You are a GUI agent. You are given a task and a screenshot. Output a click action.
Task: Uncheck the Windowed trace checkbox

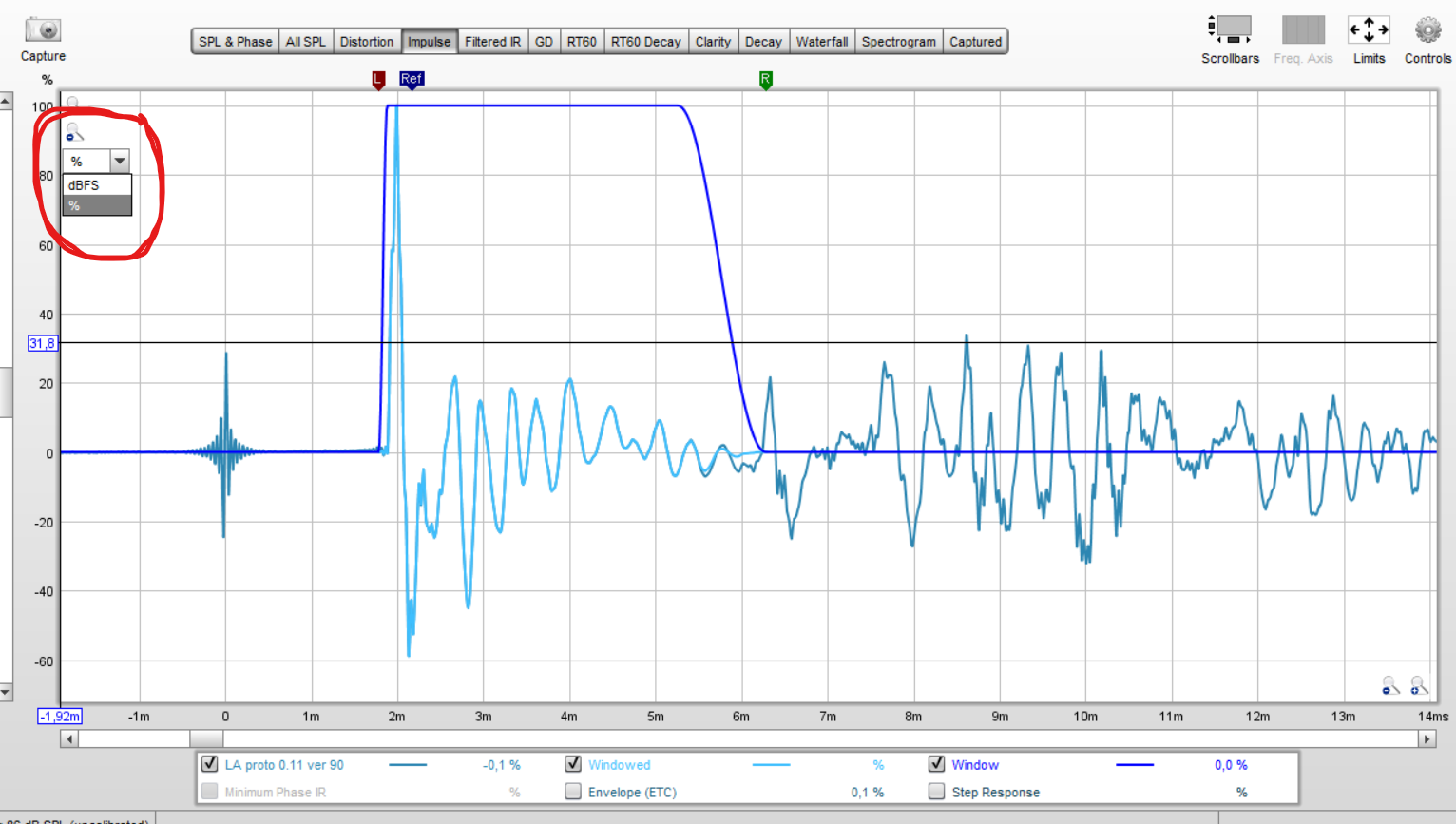pos(573,764)
